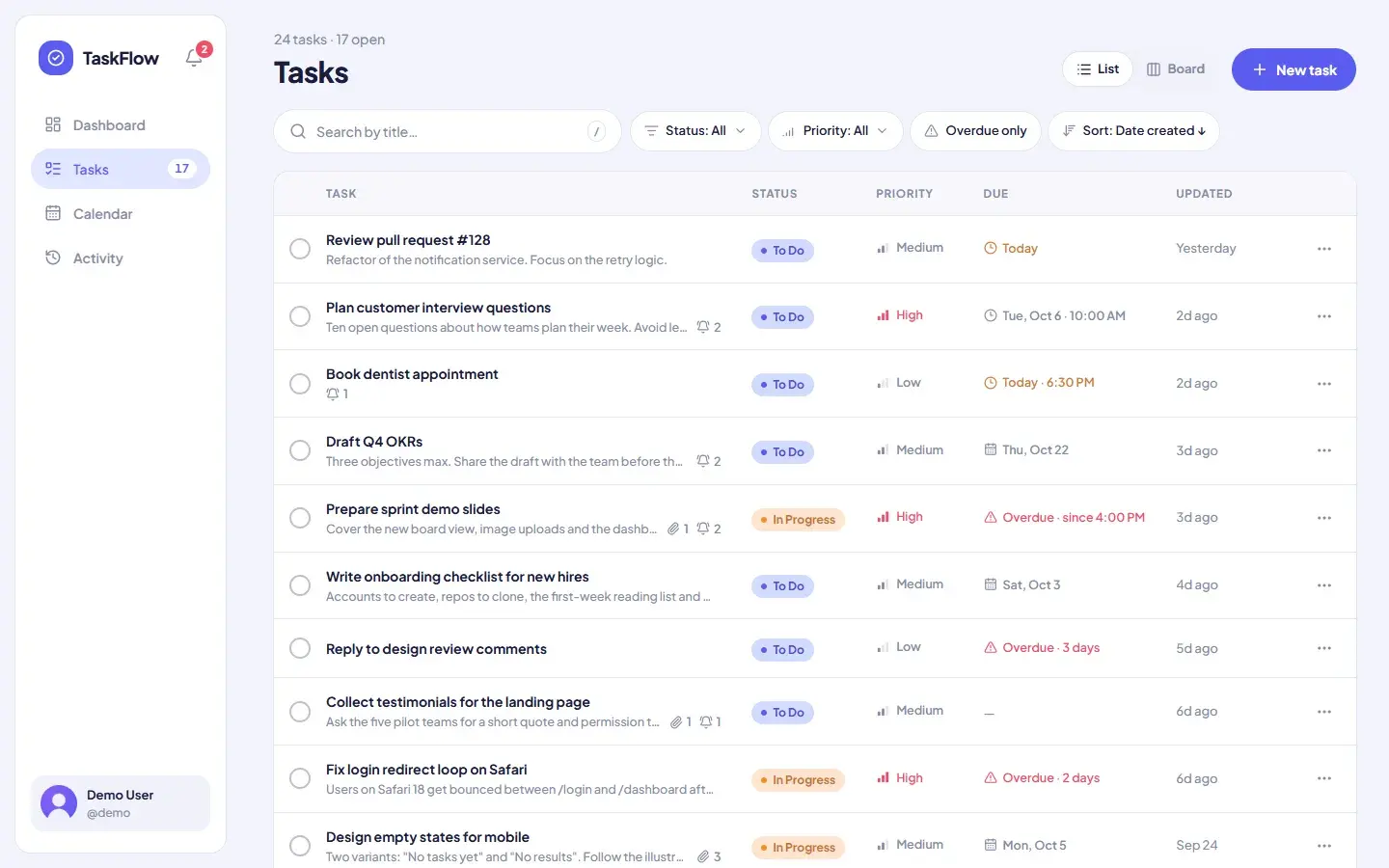Focus the Search by title field
The image size is (1389, 868).
coord(448,131)
